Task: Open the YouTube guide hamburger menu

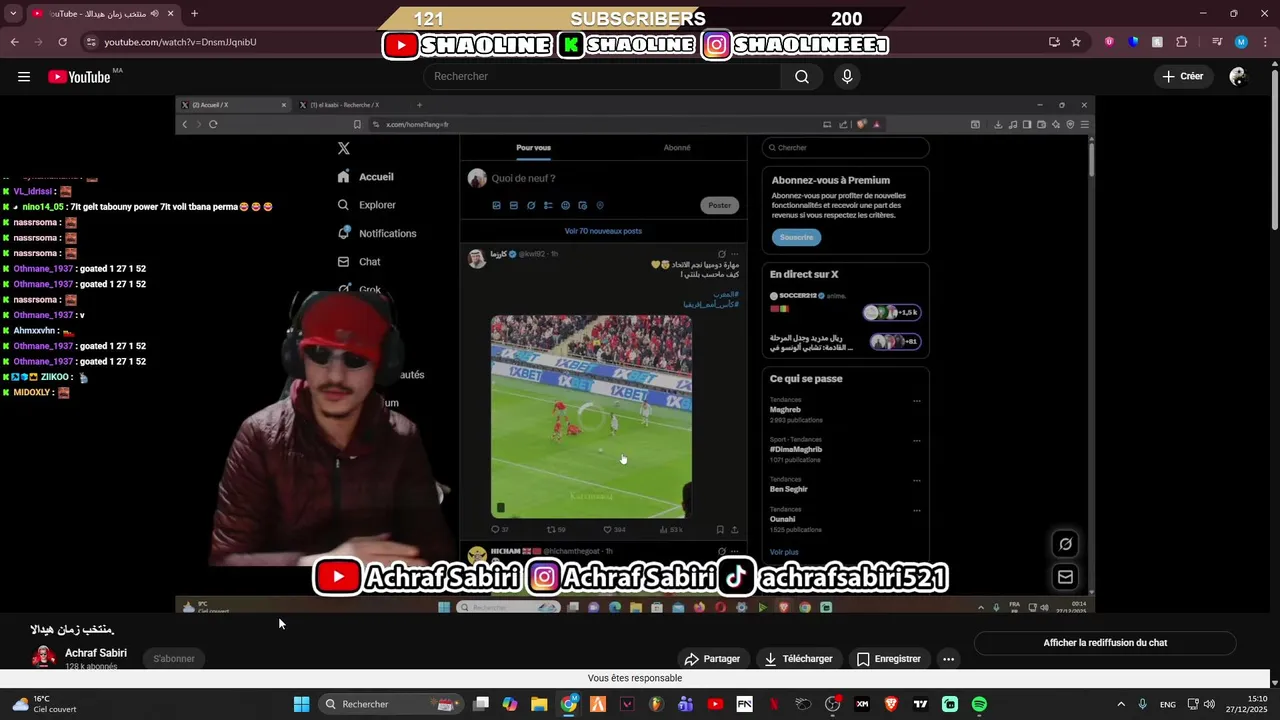Action: pos(24,77)
